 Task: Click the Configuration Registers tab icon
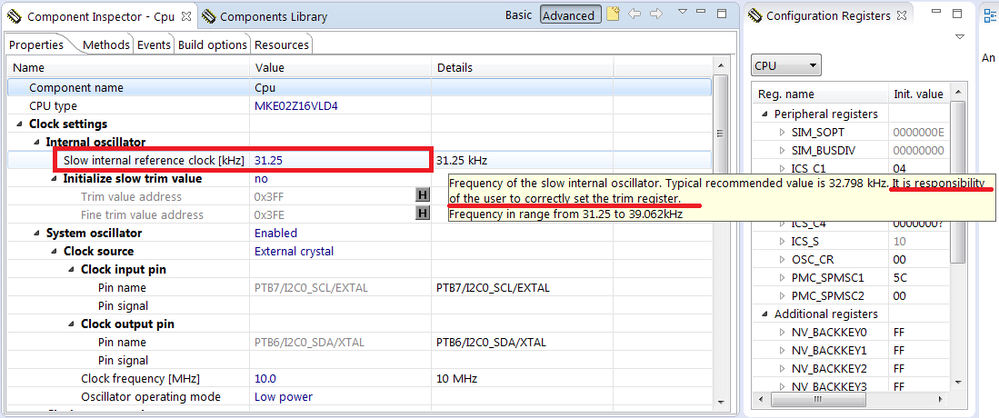click(x=756, y=15)
